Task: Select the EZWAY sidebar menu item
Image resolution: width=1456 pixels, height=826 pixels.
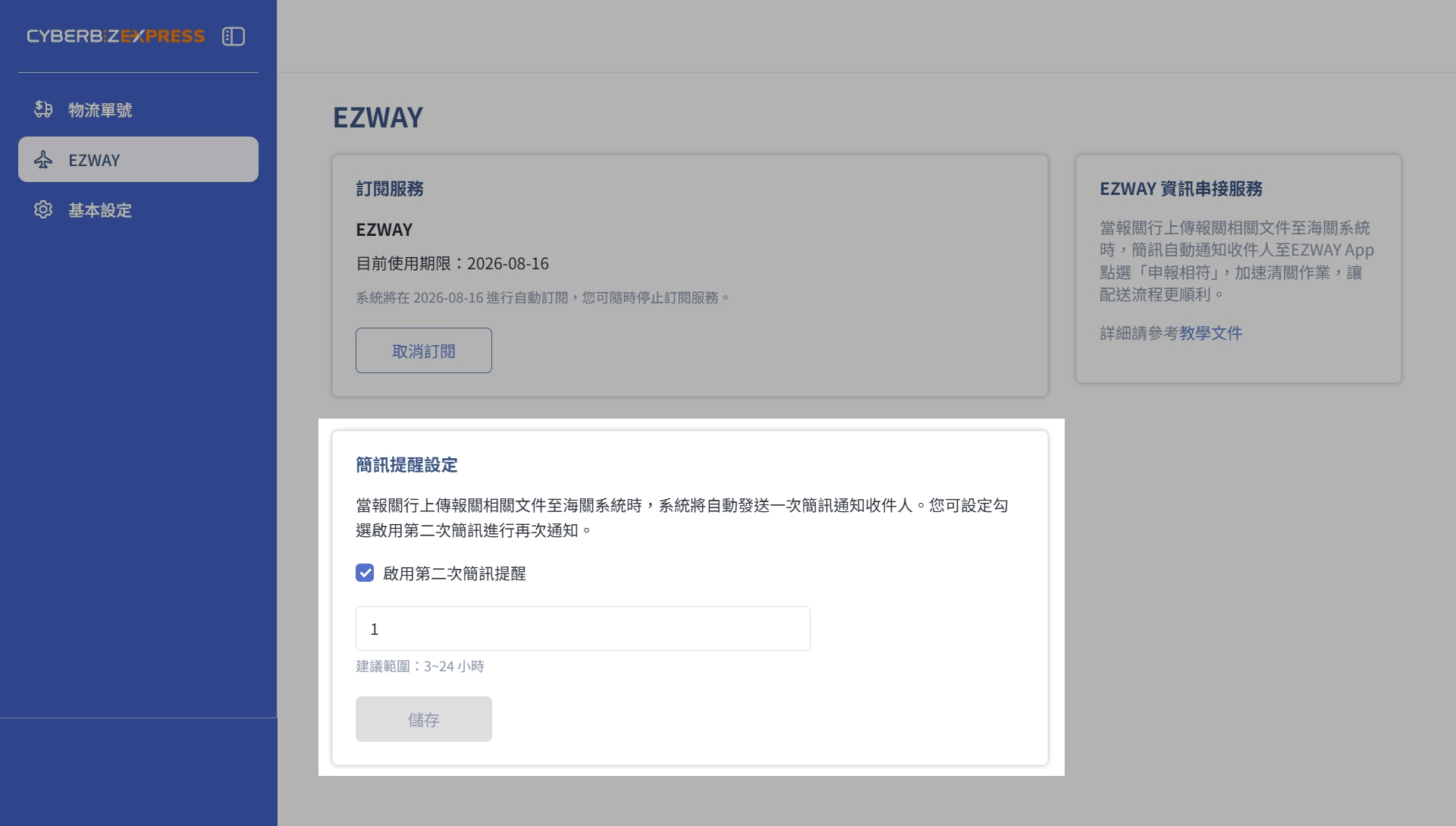Action: pos(138,159)
